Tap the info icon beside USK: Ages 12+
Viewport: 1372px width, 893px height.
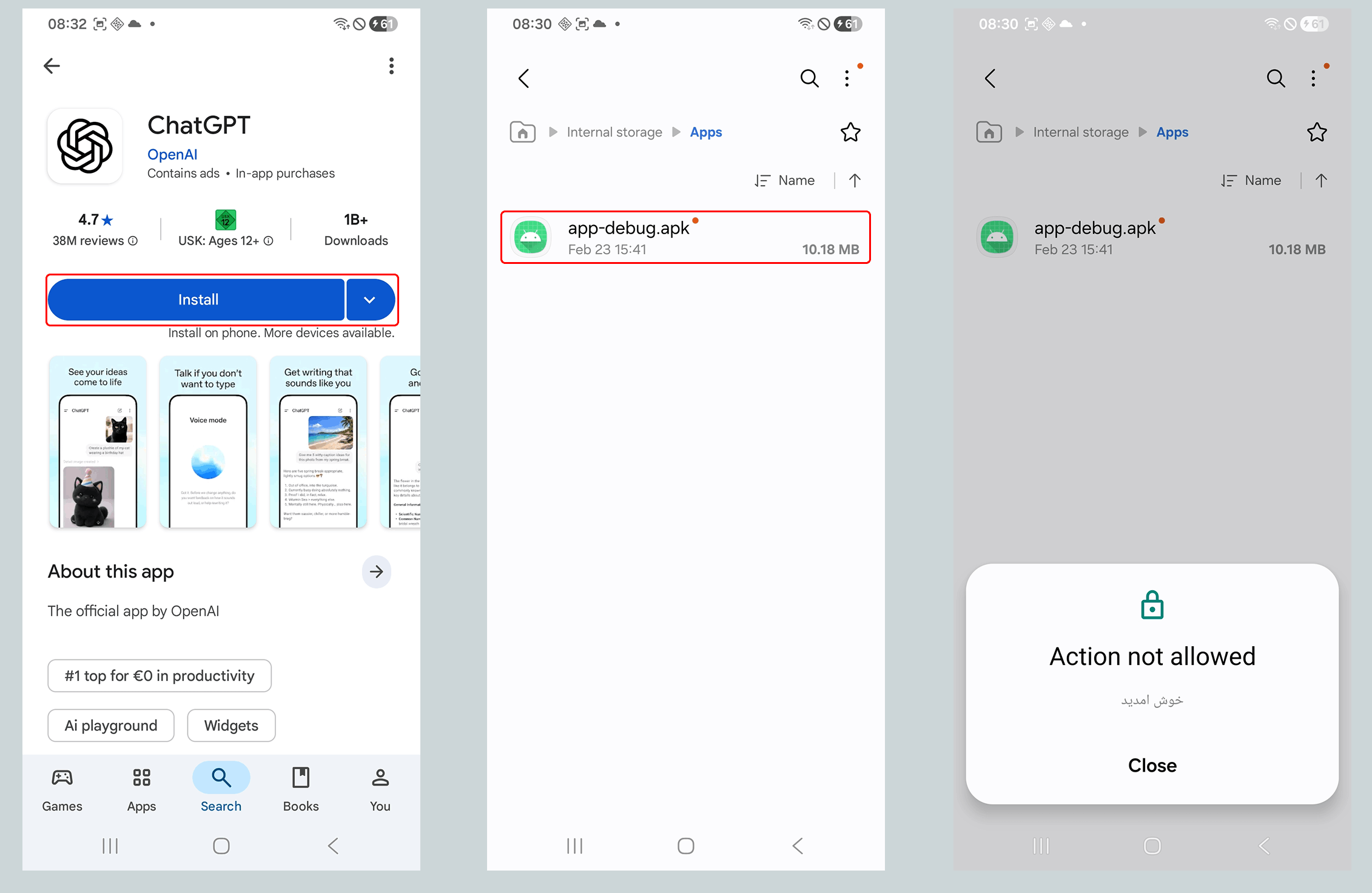[268, 241]
